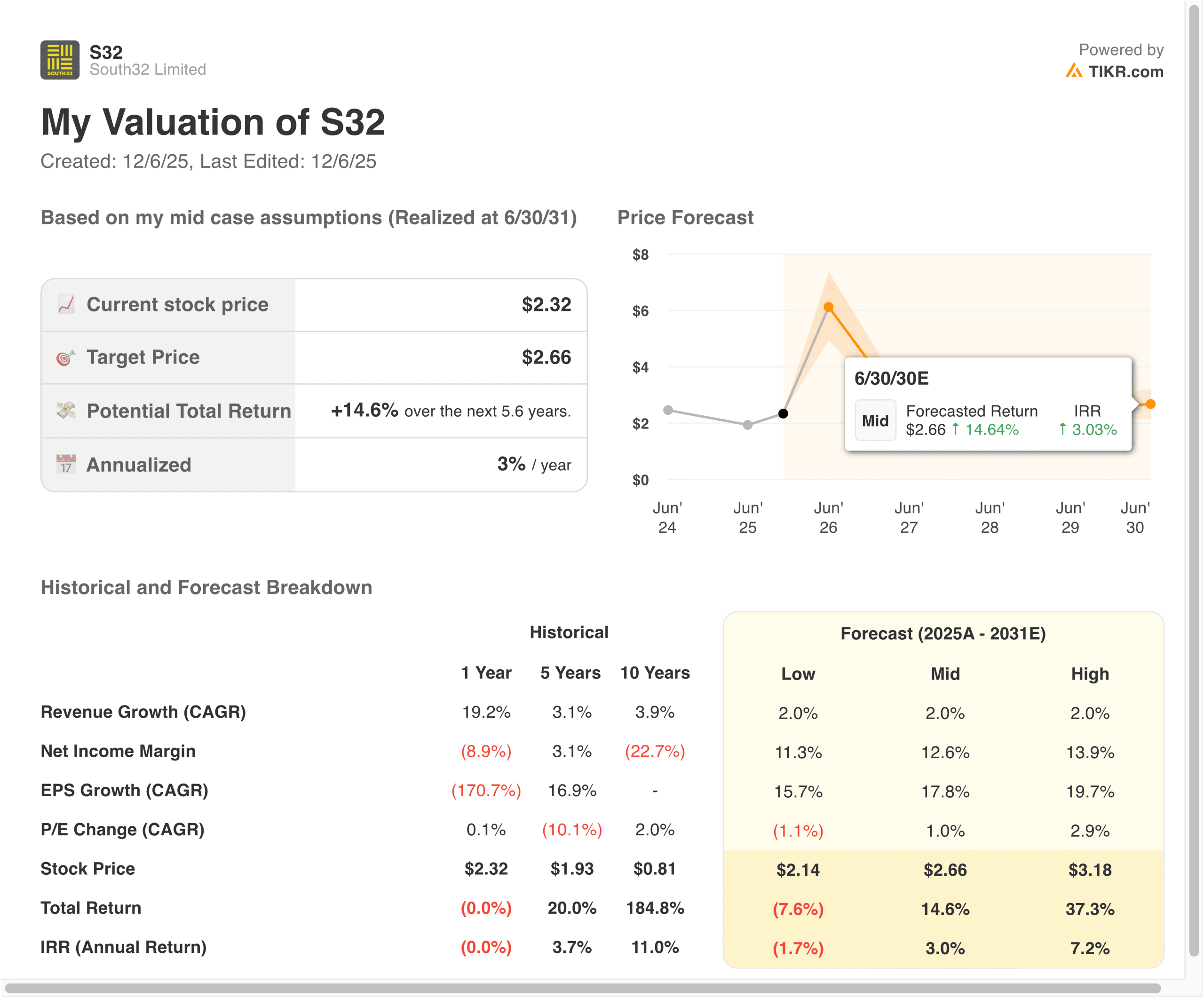
Task: Click the money icon beside Potential Total Return
Action: pos(66,411)
